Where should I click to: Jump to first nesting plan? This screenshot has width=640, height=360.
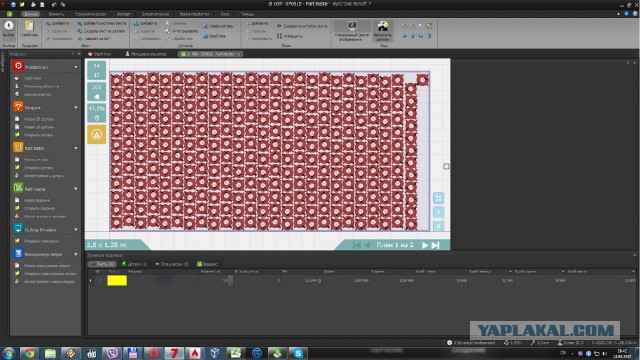point(357,245)
